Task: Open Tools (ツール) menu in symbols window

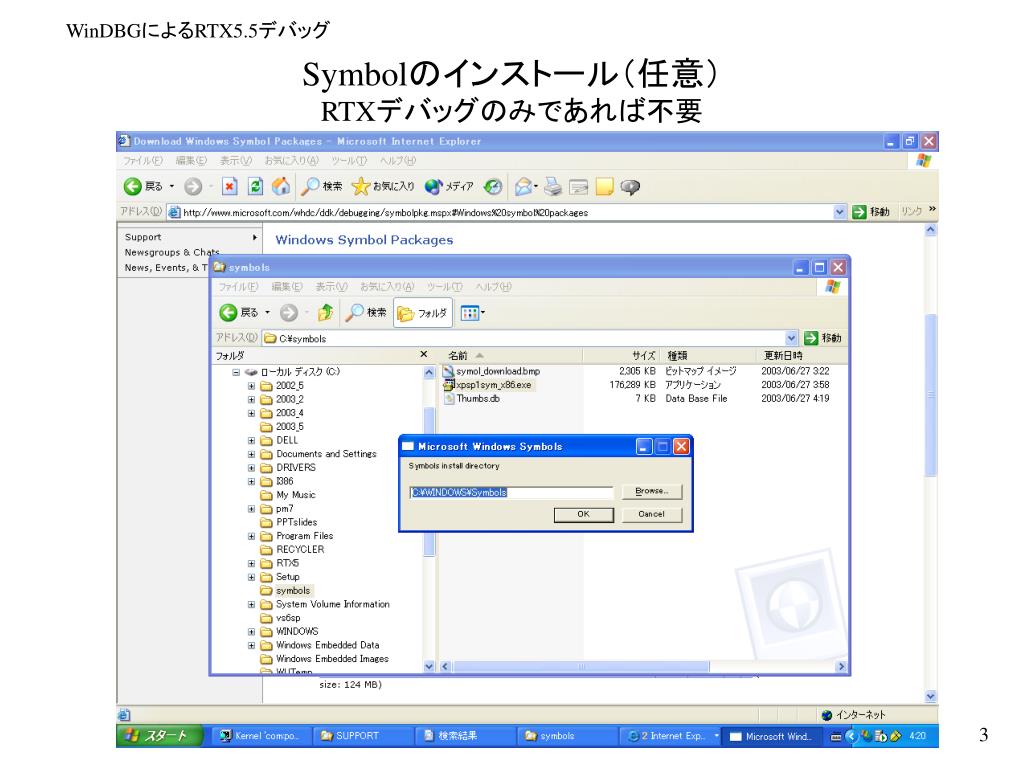Action: pyautogui.click(x=444, y=287)
